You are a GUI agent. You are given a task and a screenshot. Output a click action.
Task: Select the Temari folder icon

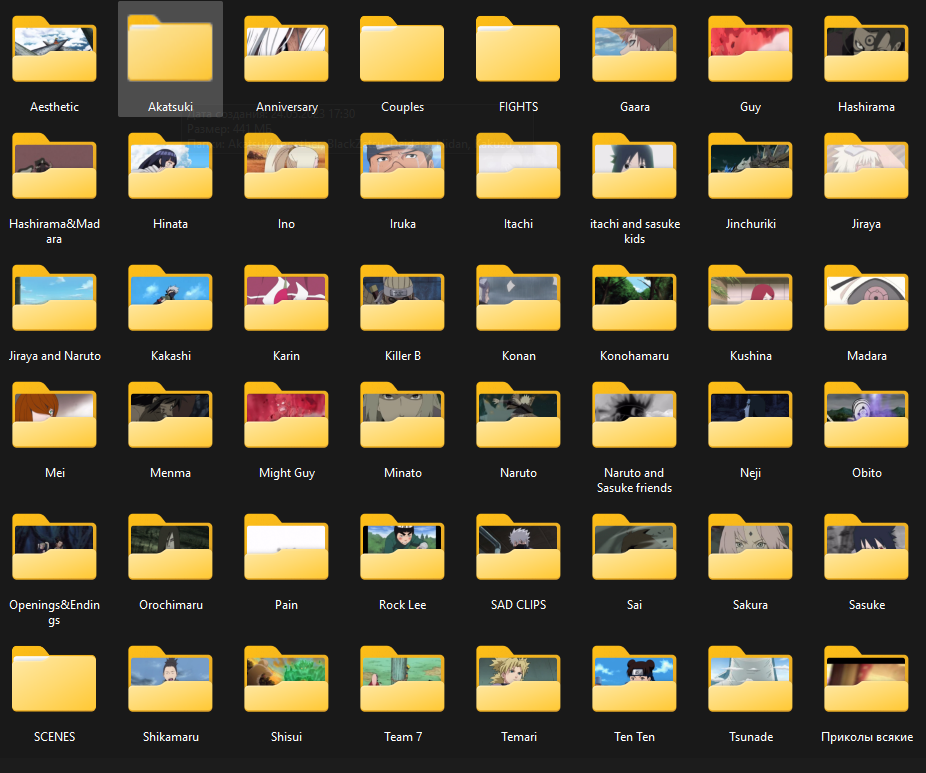pos(518,679)
